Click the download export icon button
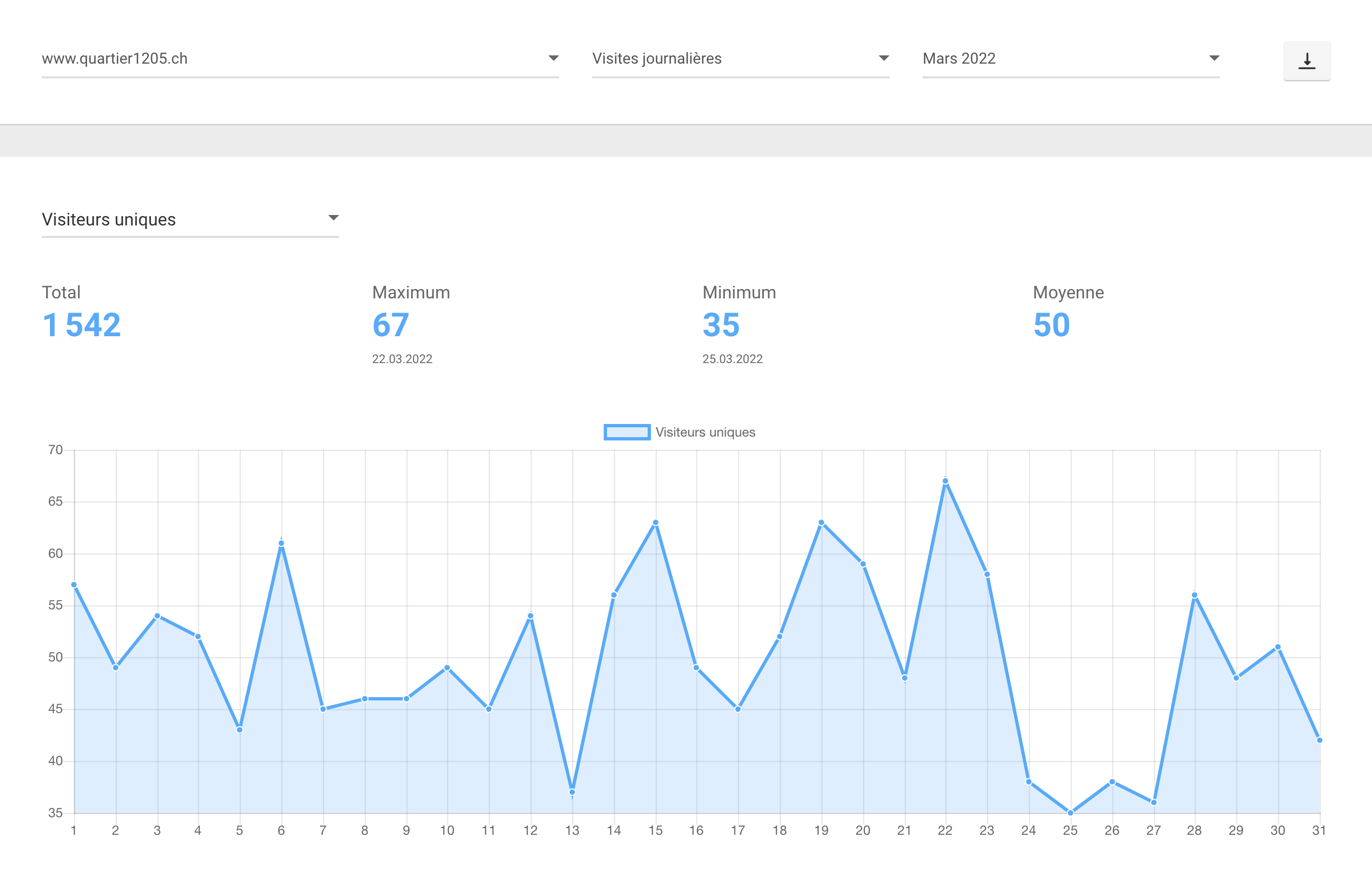 [1307, 61]
